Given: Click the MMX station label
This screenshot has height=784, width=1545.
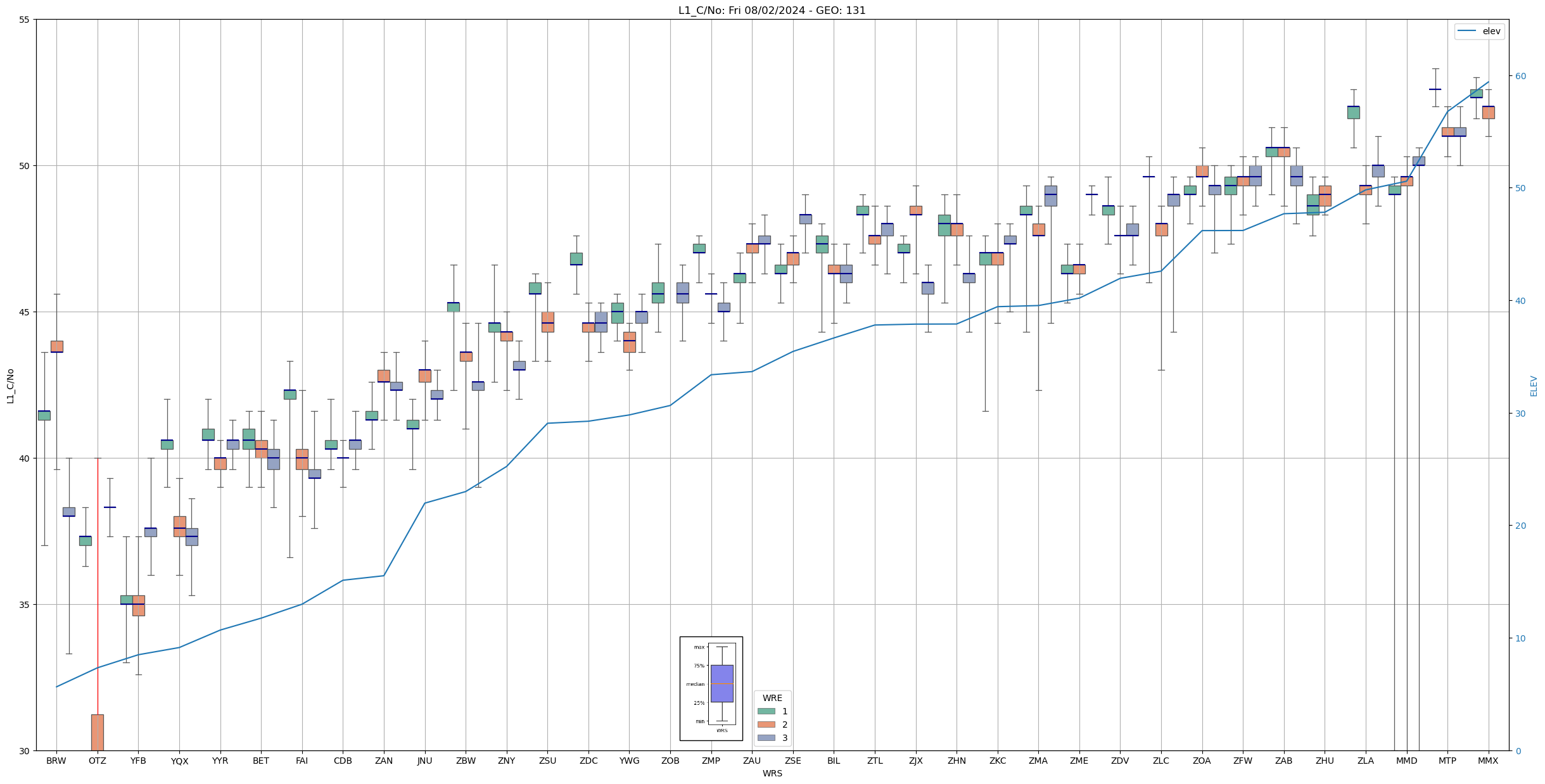Looking at the screenshot, I should tap(1488, 761).
